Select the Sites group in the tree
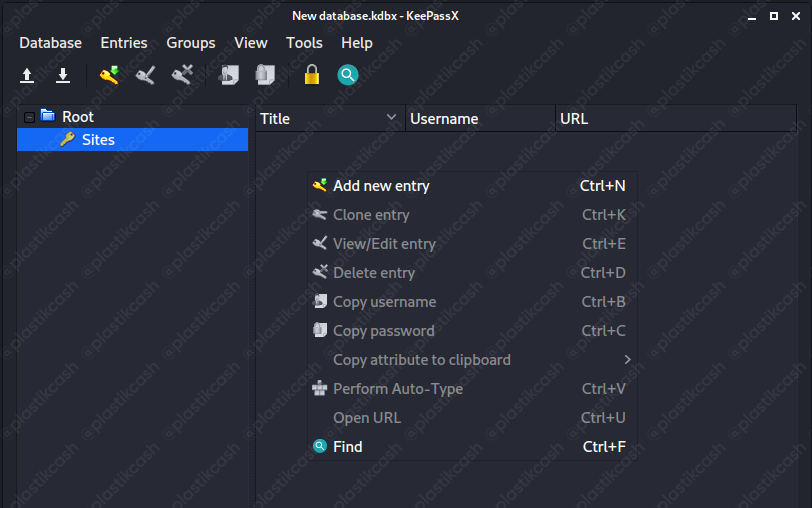This screenshot has width=812, height=508. 133,140
